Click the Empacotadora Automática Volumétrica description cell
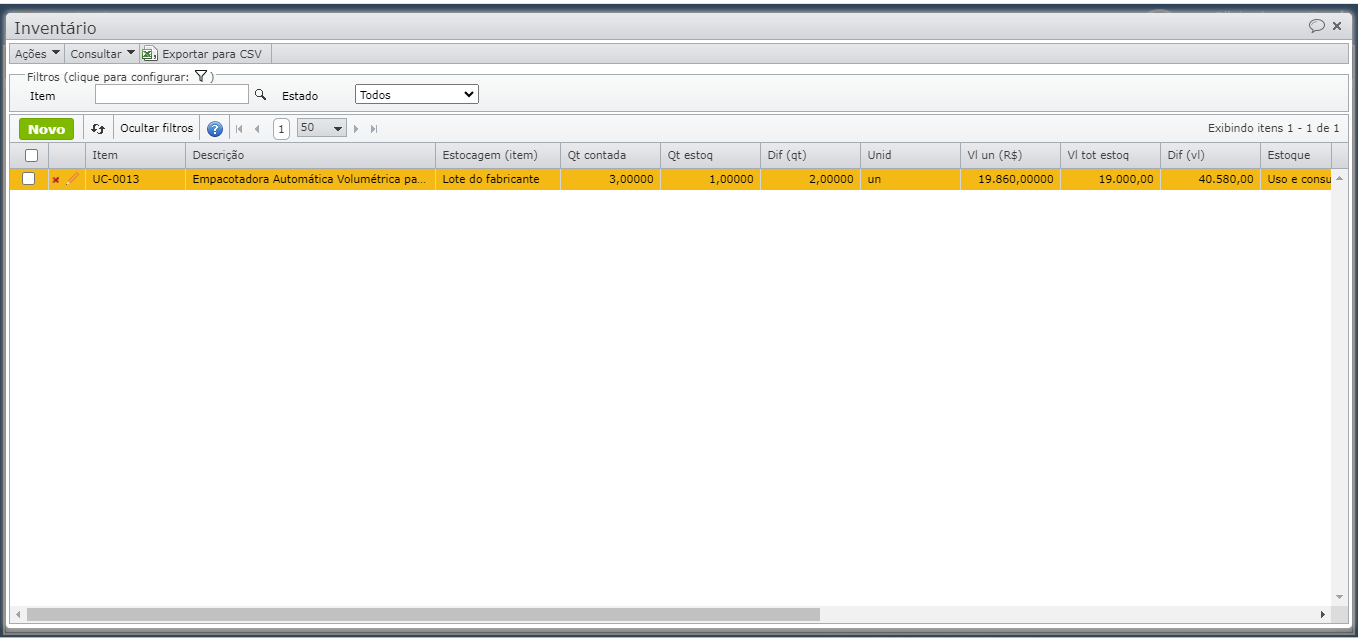This screenshot has height=638, width=1358. [x=310, y=179]
